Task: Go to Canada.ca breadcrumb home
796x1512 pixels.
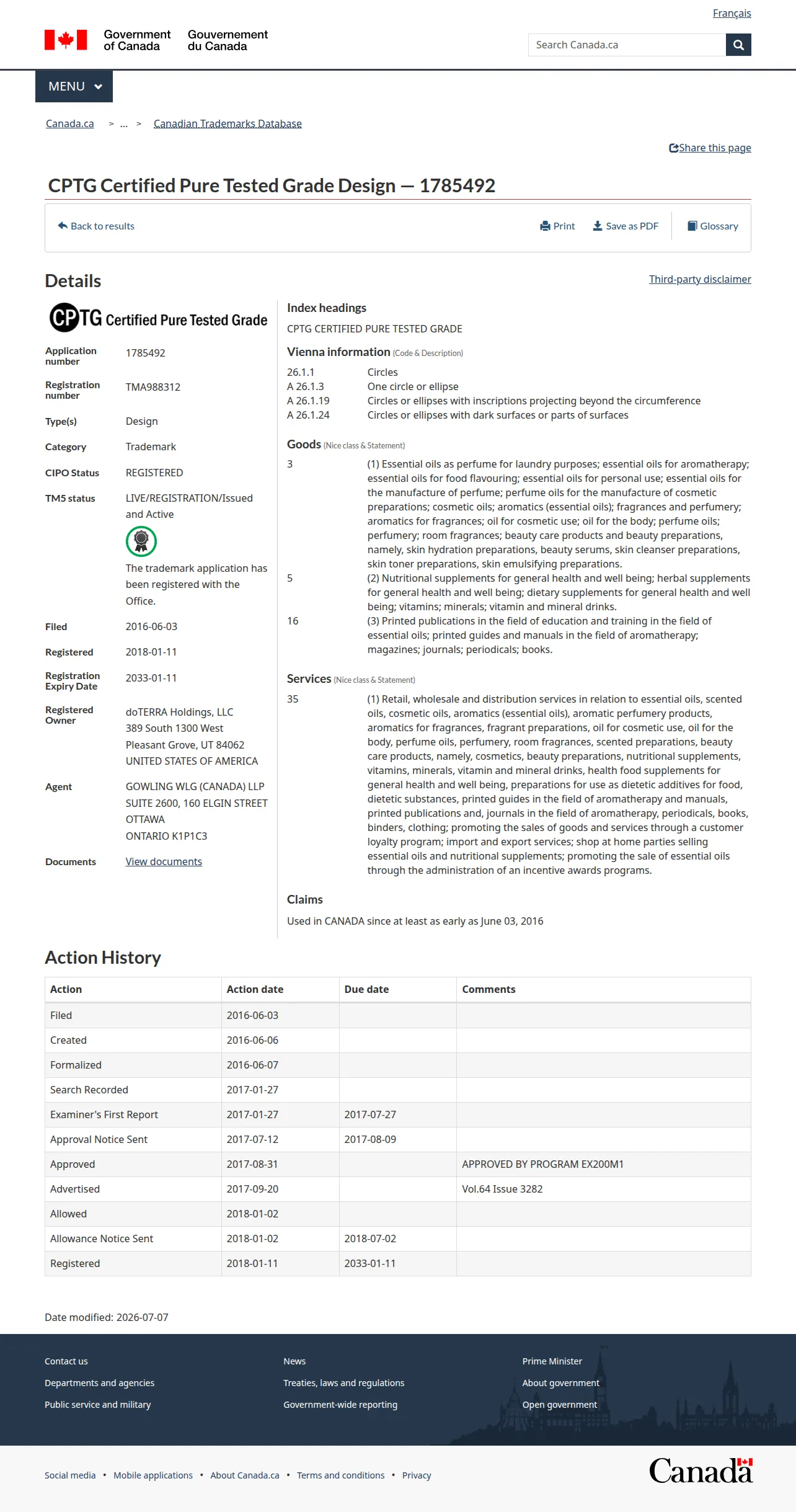Action: click(70, 124)
